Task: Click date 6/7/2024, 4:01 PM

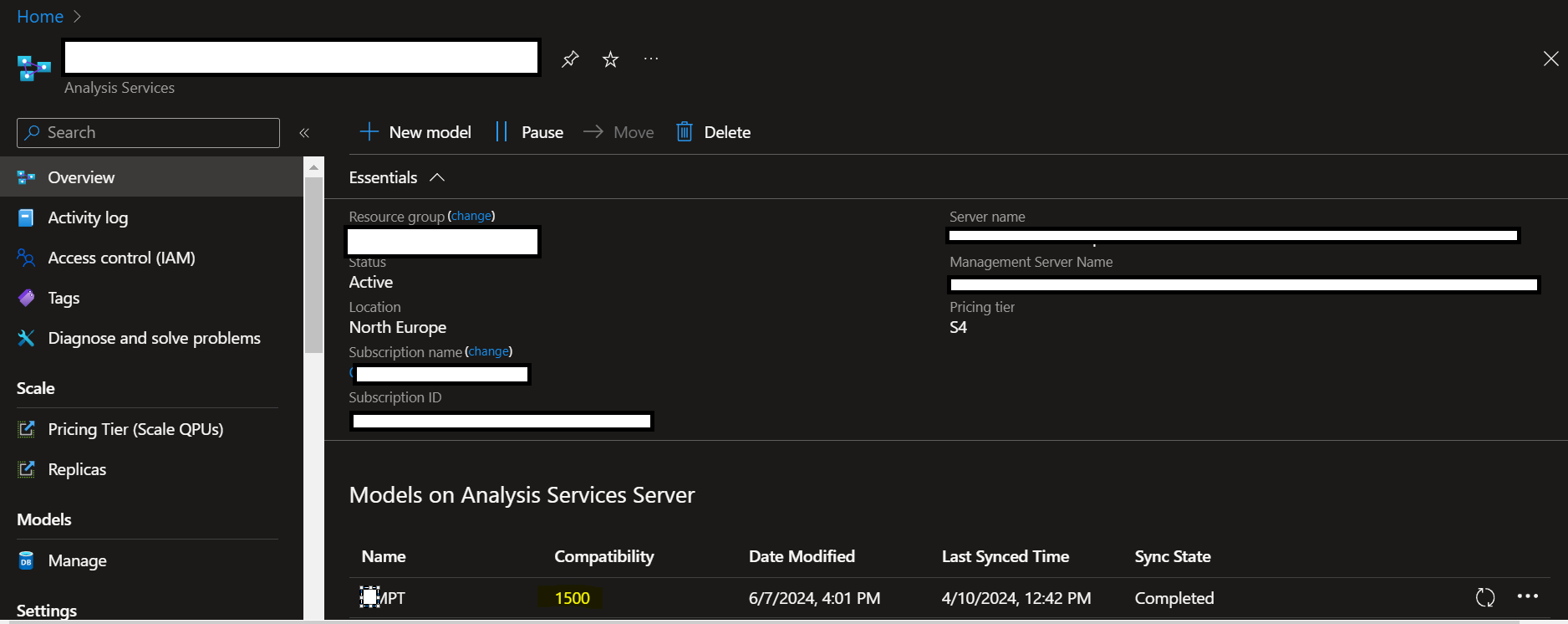Action: [x=814, y=598]
